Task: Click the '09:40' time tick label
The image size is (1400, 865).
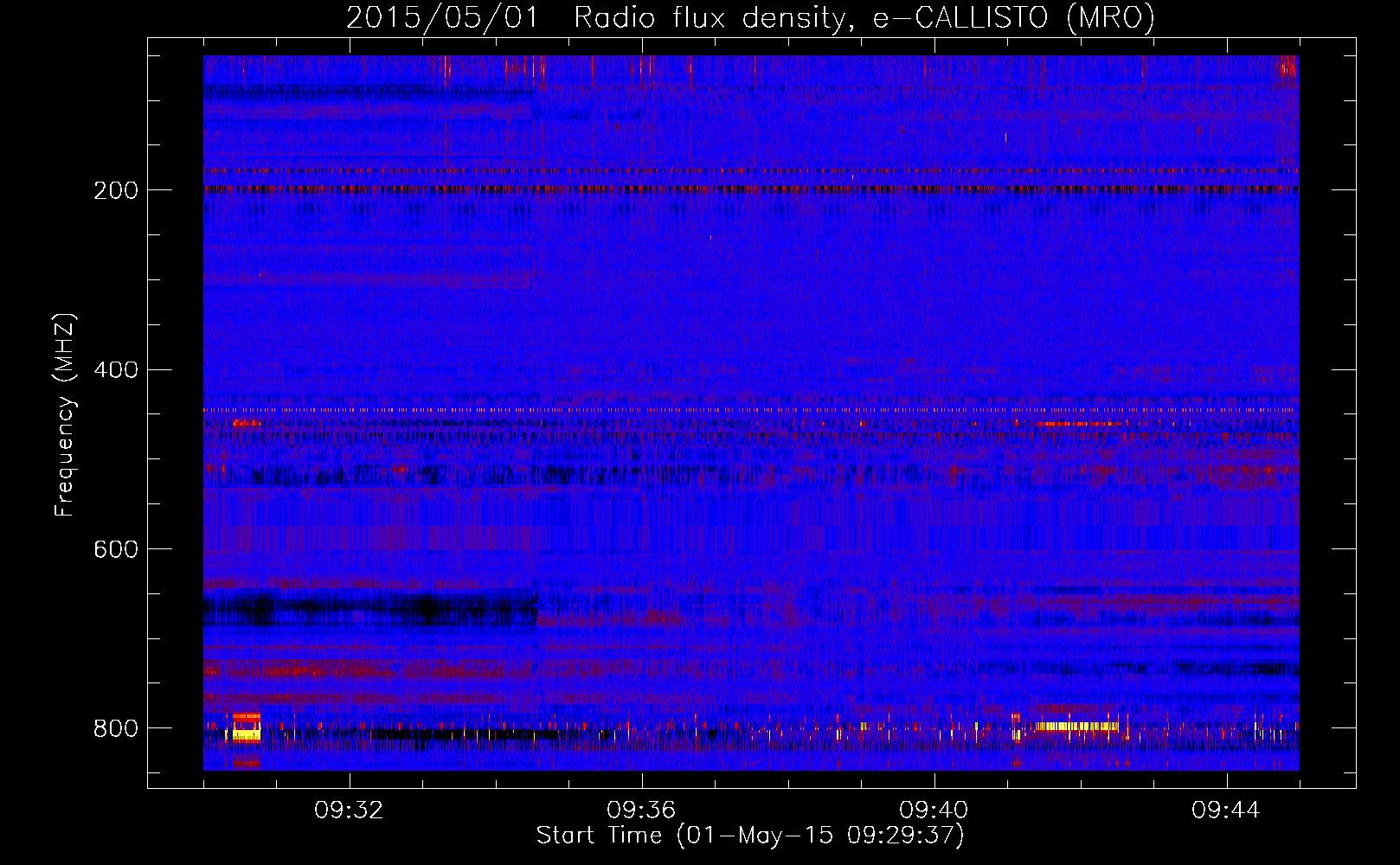Action: 934,811
